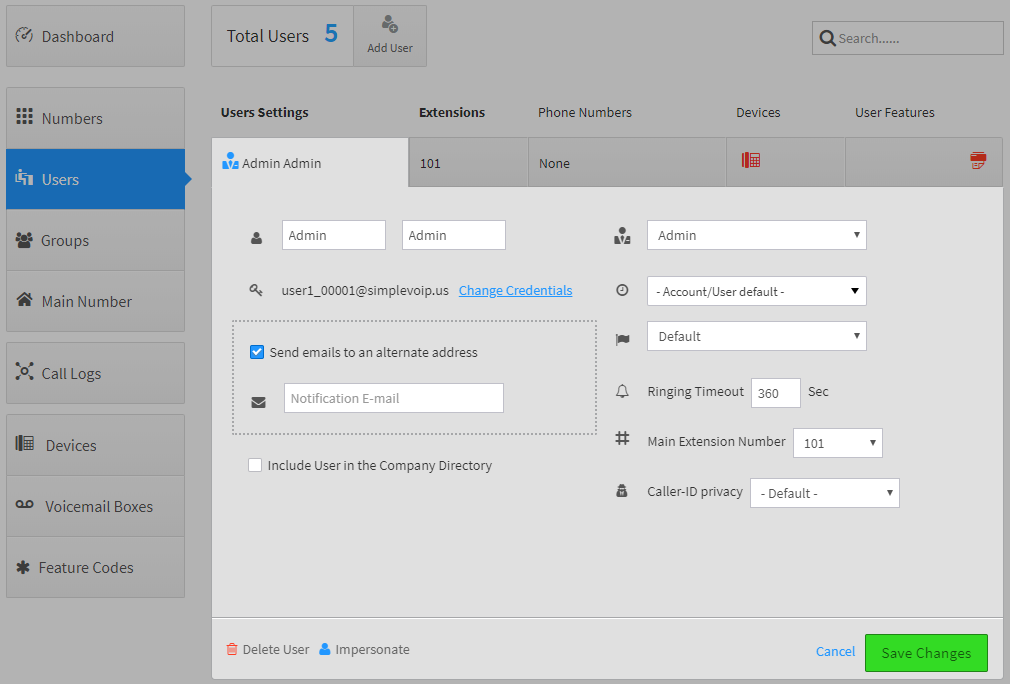Click the Voicemail Boxes tape icon
Screen dimensions: 1010x684
pos(24,504)
